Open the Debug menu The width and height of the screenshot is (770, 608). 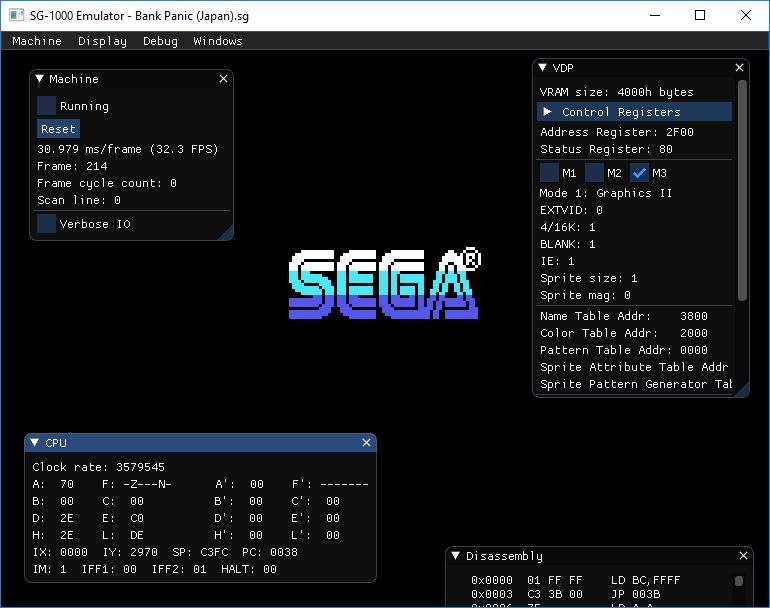tap(160, 41)
